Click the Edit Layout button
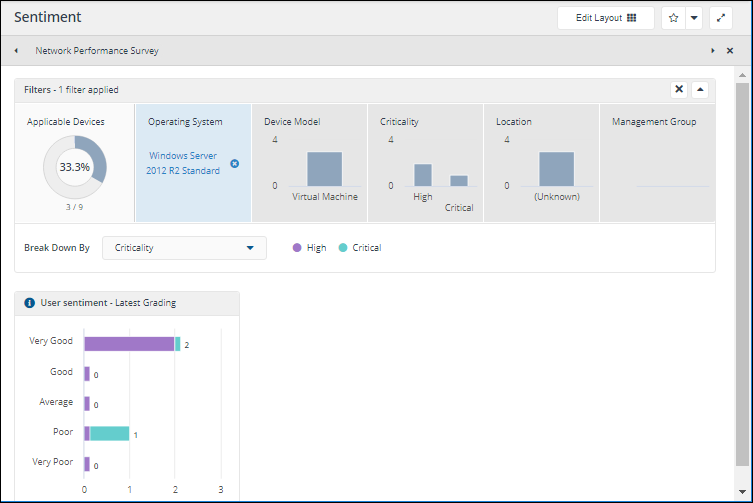This screenshot has width=753, height=503. click(x=606, y=18)
